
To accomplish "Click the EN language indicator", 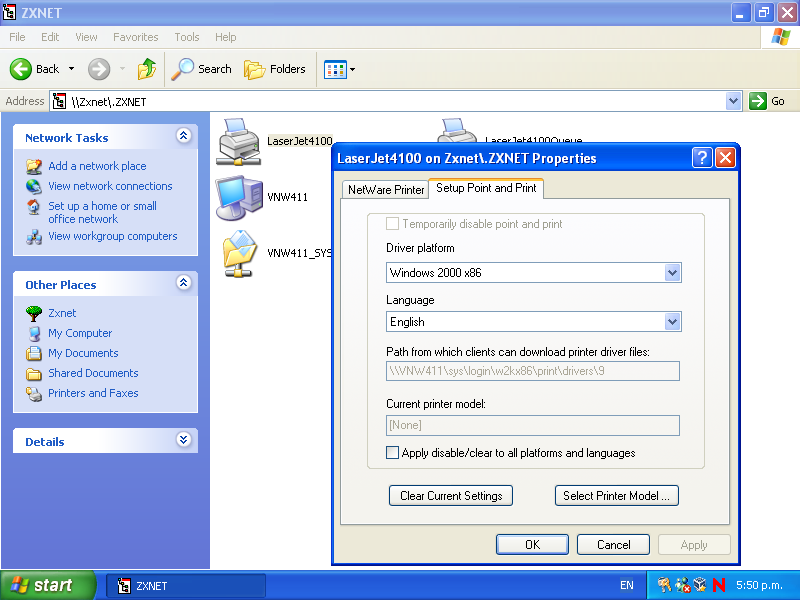I will tap(627, 585).
